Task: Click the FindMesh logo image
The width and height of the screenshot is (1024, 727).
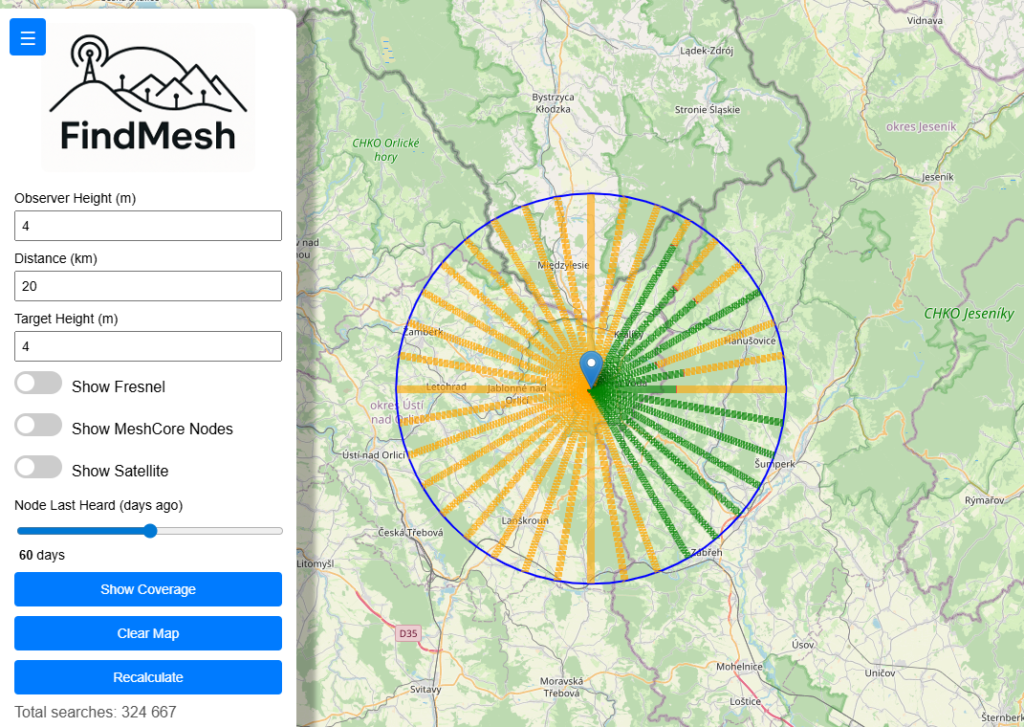Action: click(x=148, y=98)
